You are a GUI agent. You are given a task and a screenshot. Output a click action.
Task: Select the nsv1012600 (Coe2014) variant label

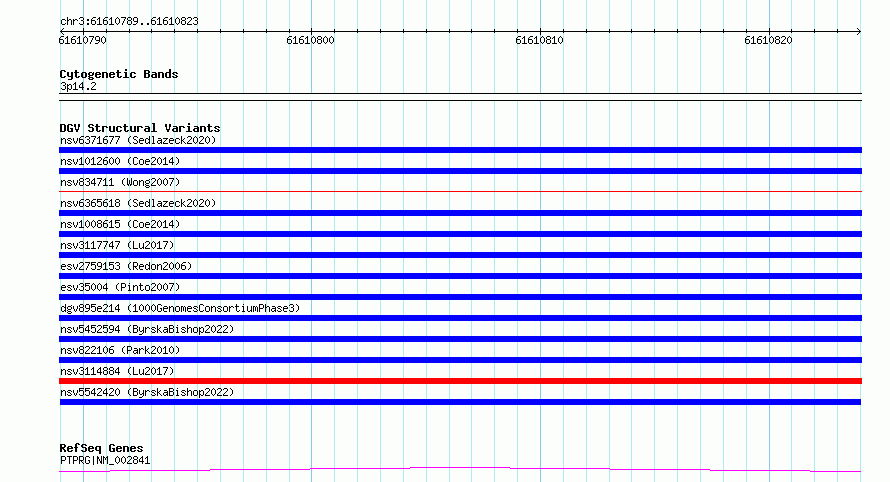120,161
